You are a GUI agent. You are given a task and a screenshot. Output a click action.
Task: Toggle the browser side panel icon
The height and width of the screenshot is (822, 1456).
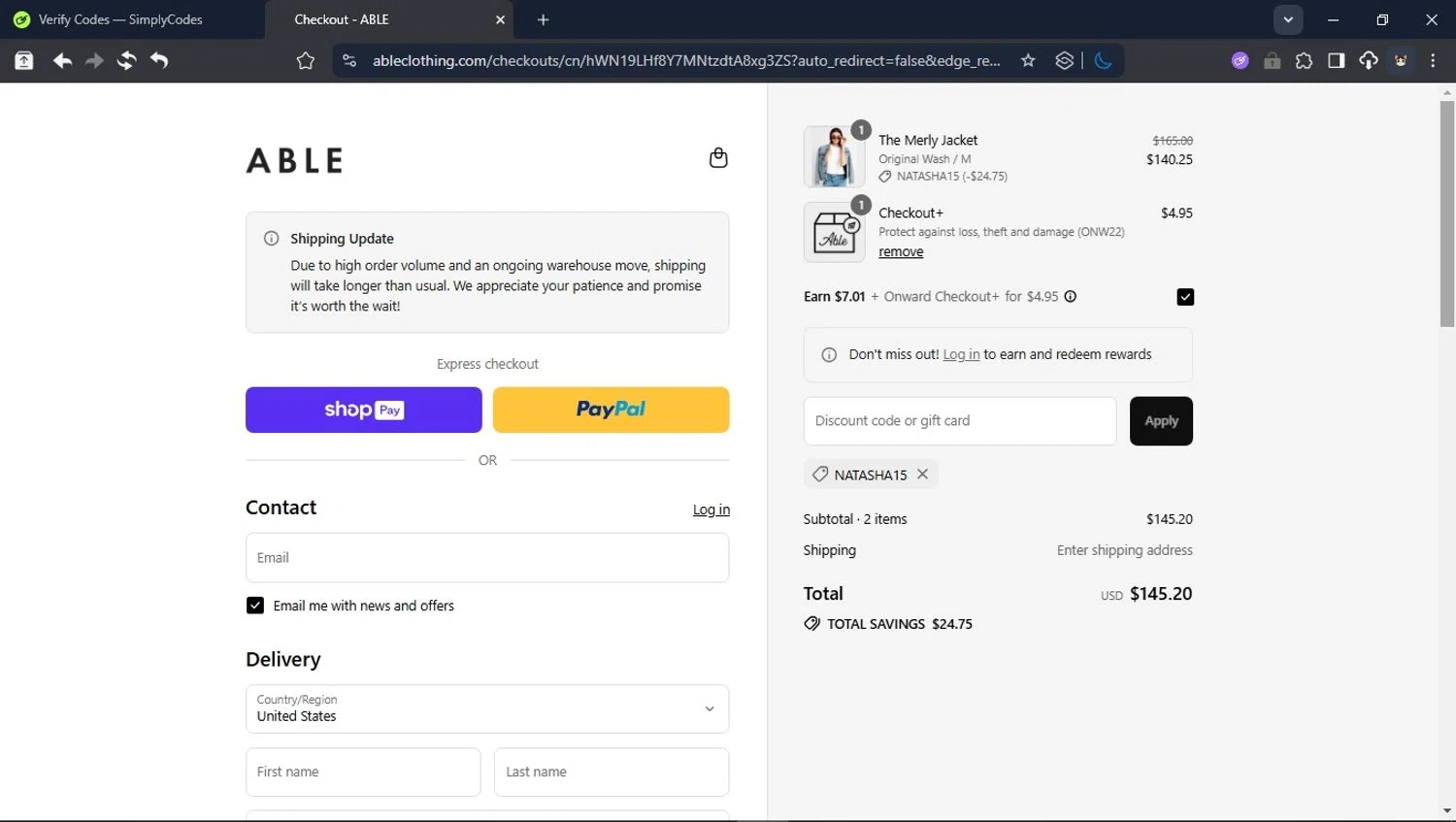tap(1337, 61)
